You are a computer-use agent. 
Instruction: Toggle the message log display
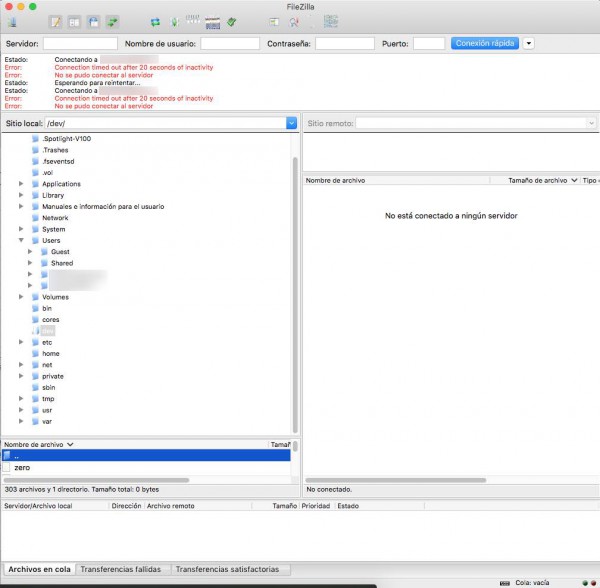click(55, 22)
